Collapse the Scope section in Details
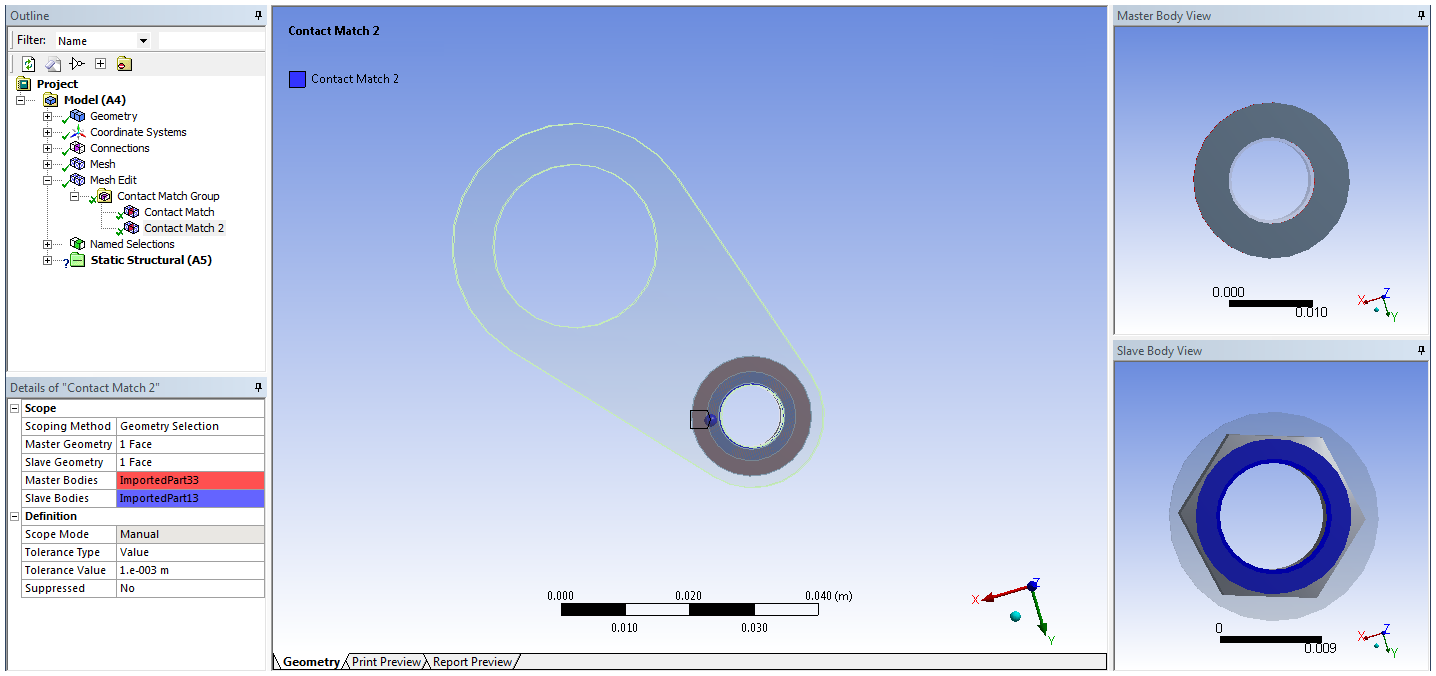The height and width of the screenshot is (676, 1436). point(14,408)
